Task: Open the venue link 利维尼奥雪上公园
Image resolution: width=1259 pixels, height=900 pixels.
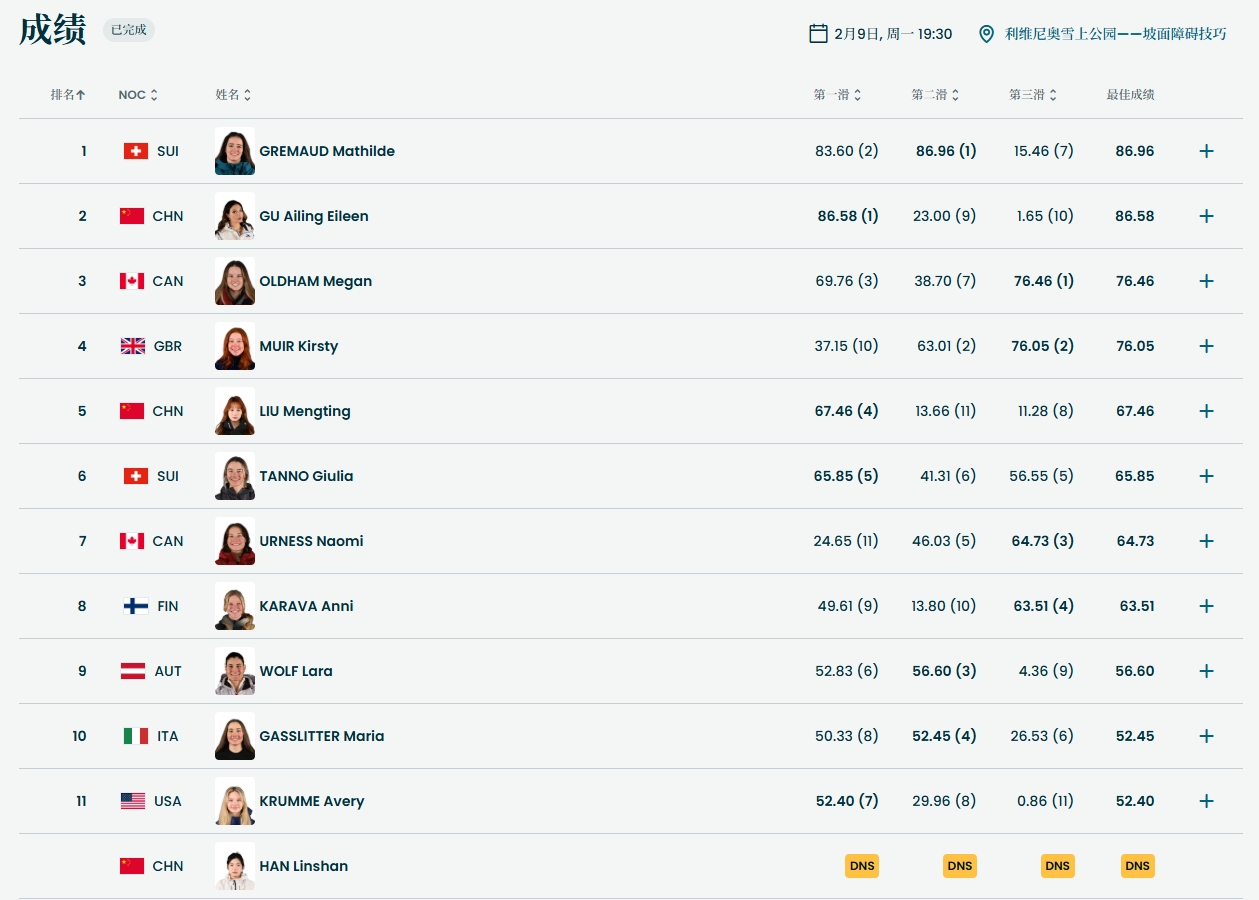Action: tap(1115, 34)
